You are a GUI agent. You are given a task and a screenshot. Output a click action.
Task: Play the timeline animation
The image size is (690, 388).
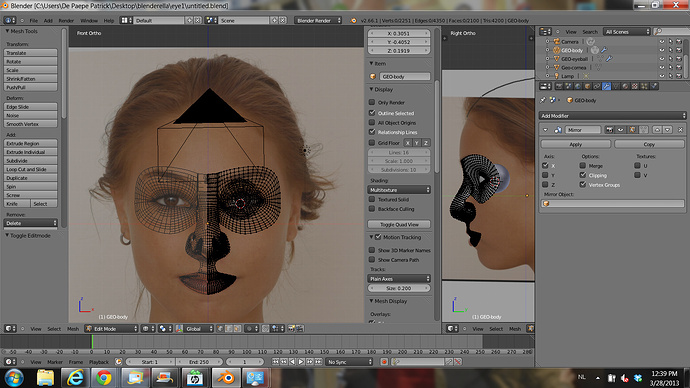click(x=301, y=362)
